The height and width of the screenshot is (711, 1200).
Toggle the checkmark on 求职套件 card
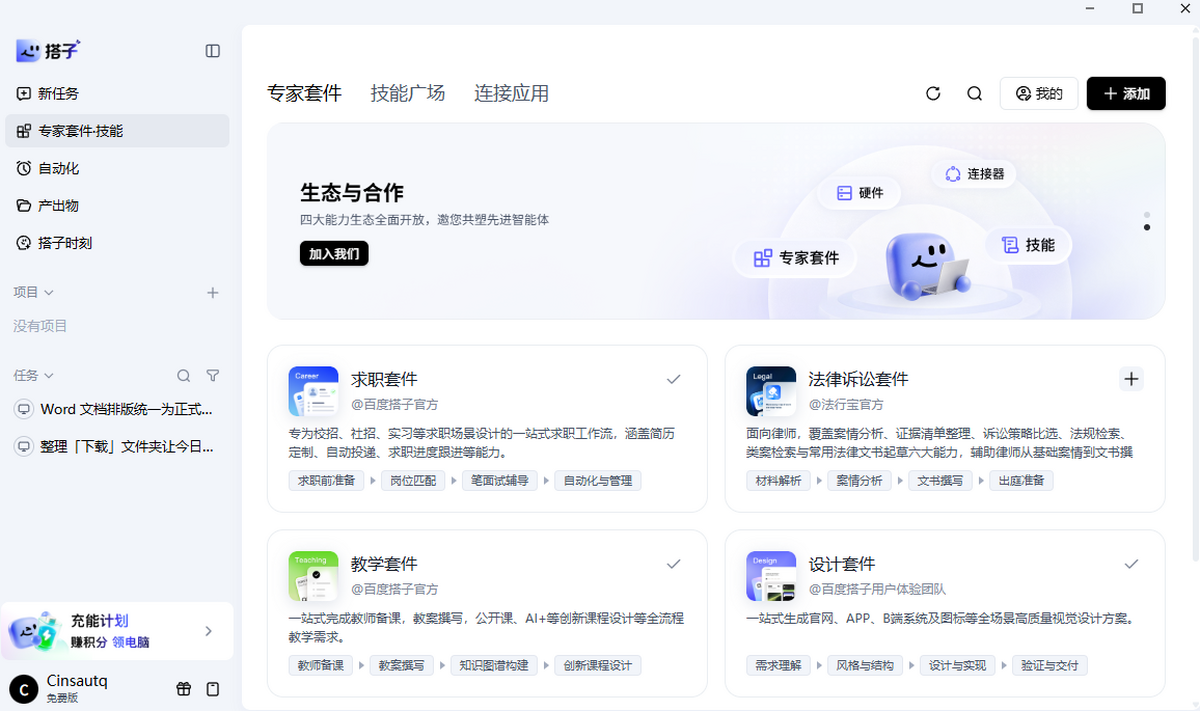click(x=674, y=379)
